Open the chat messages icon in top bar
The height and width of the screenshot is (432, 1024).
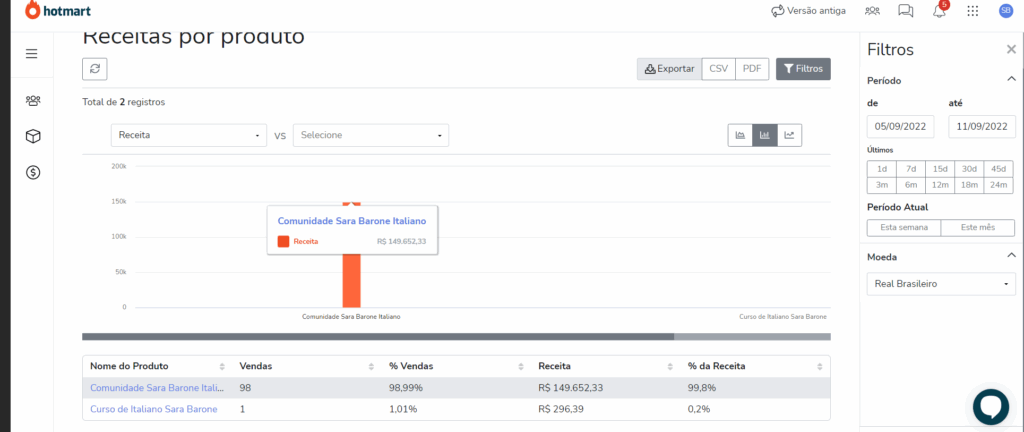[906, 10]
